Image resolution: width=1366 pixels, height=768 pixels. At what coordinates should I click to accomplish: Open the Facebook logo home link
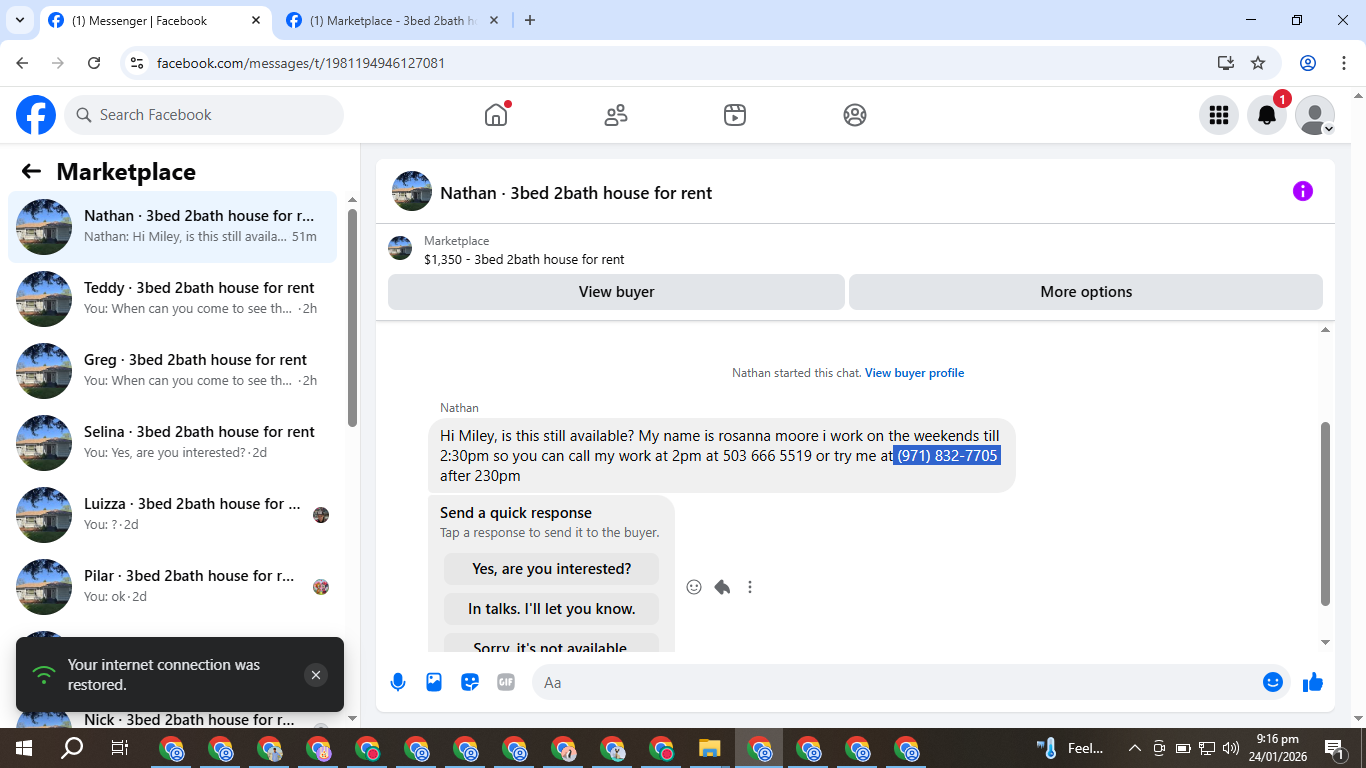pyautogui.click(x=36, y=115)
